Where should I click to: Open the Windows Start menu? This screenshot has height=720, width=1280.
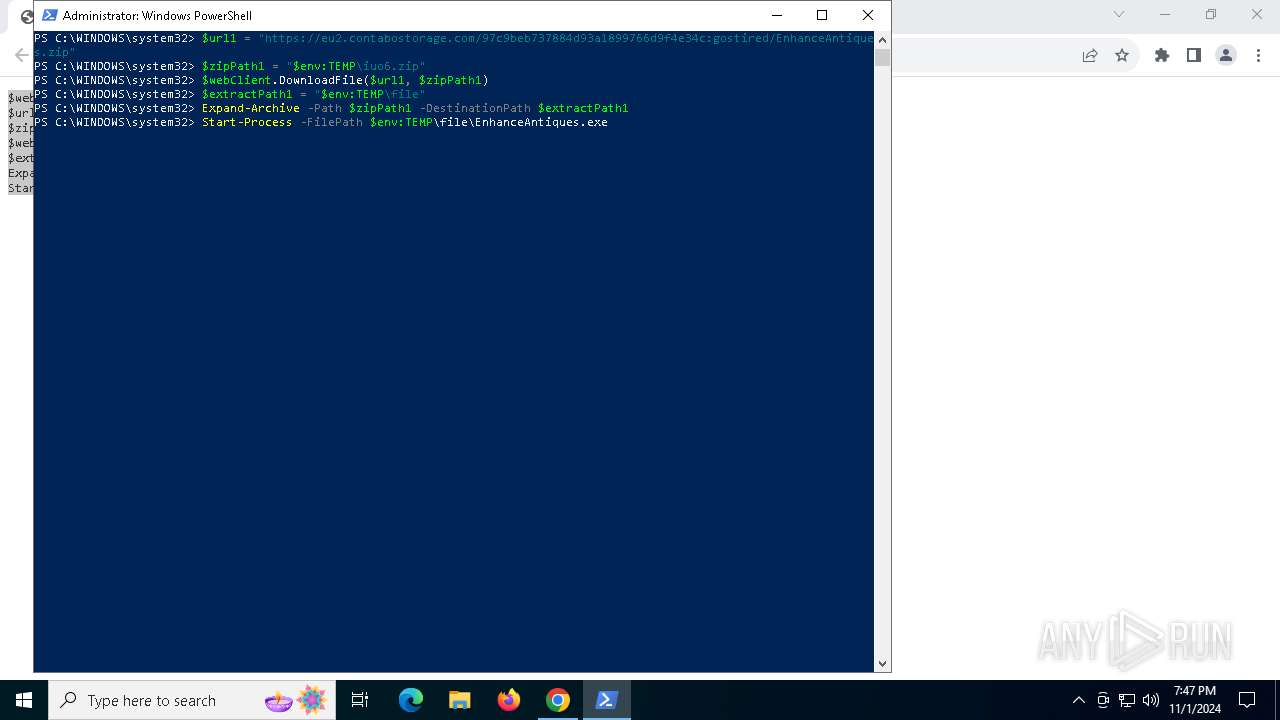24,700
